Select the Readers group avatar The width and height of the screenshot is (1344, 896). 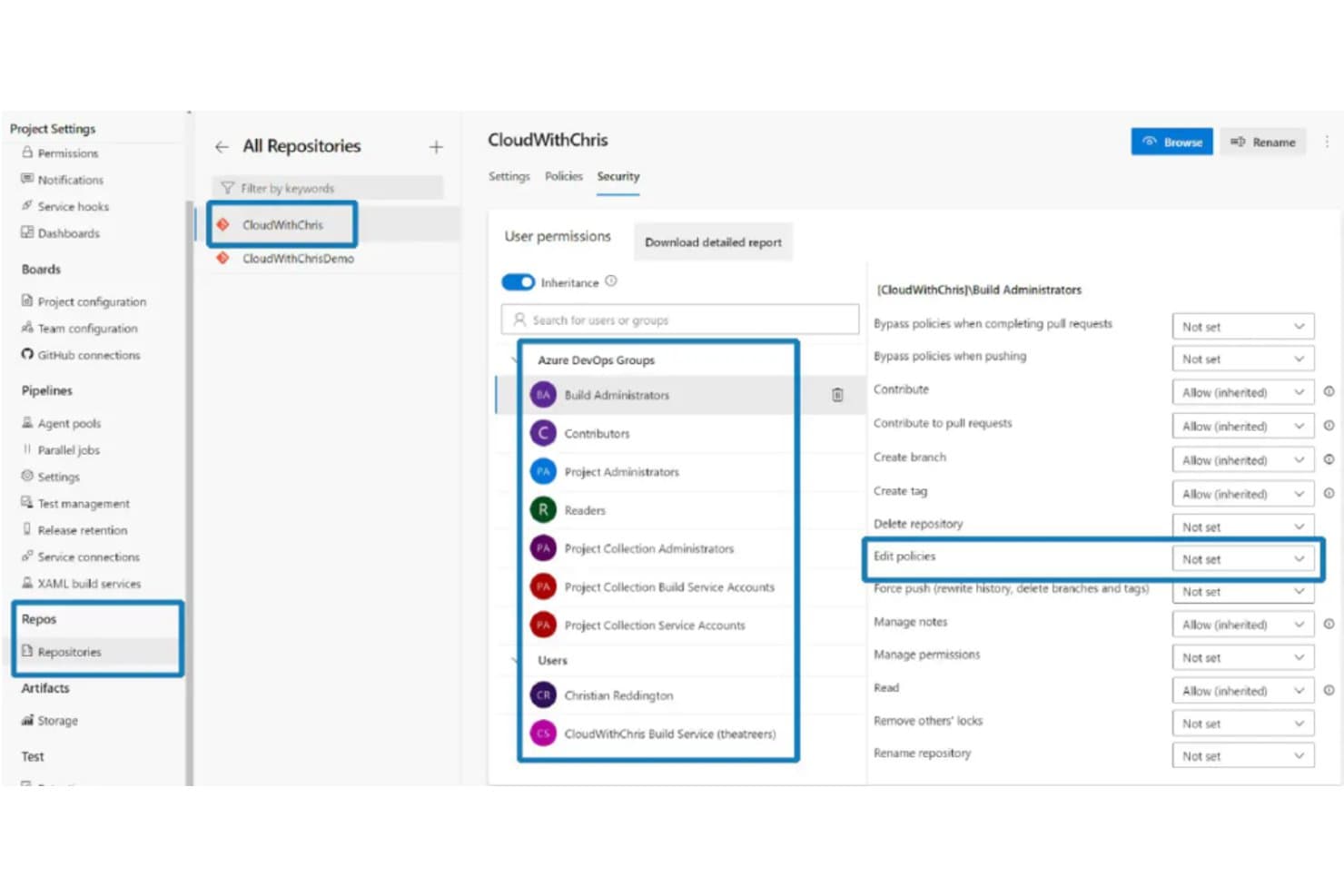tap(543, 510)
